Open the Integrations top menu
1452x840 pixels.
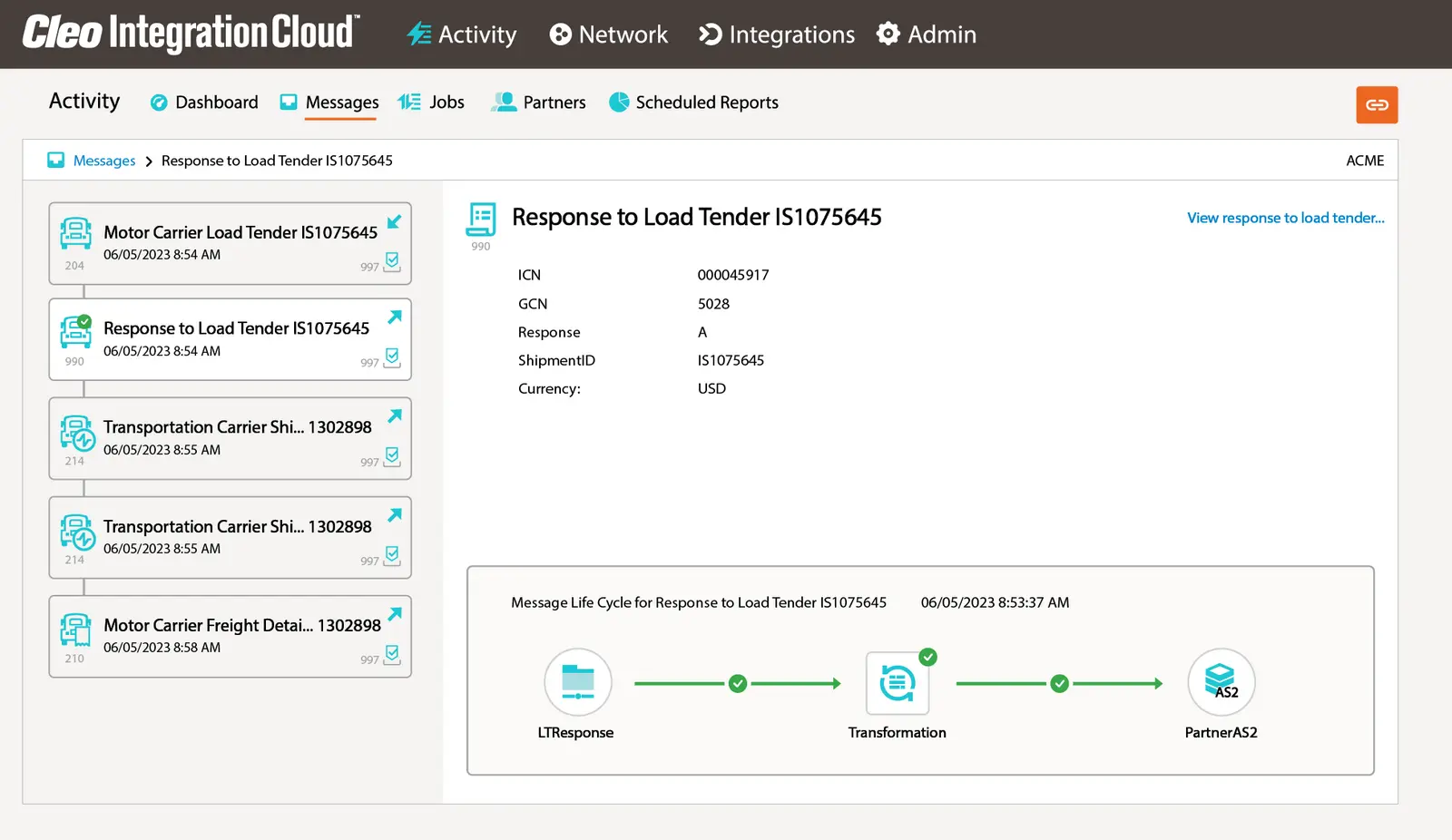pos(777,34)
